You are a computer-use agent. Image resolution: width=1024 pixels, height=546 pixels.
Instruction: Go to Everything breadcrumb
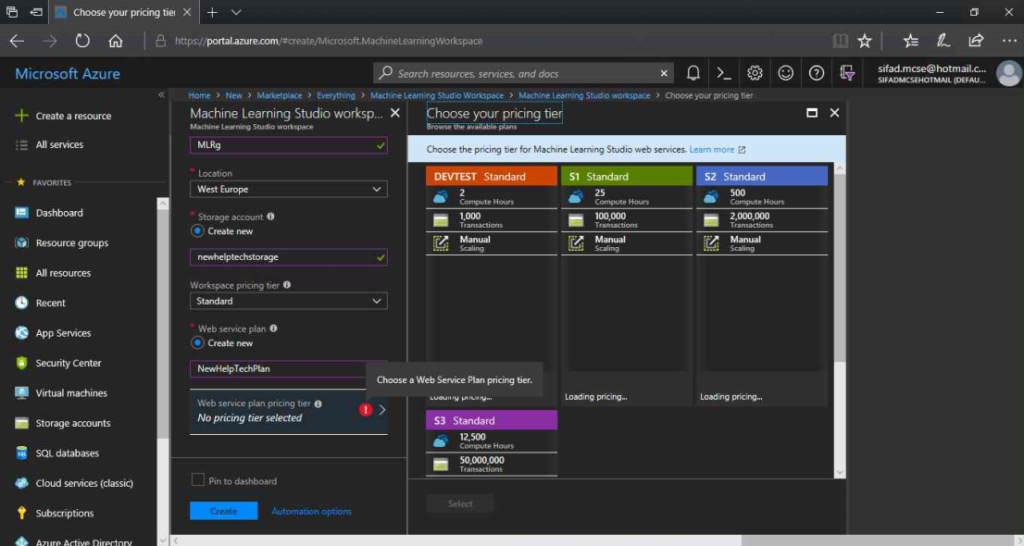pos(336,95)
